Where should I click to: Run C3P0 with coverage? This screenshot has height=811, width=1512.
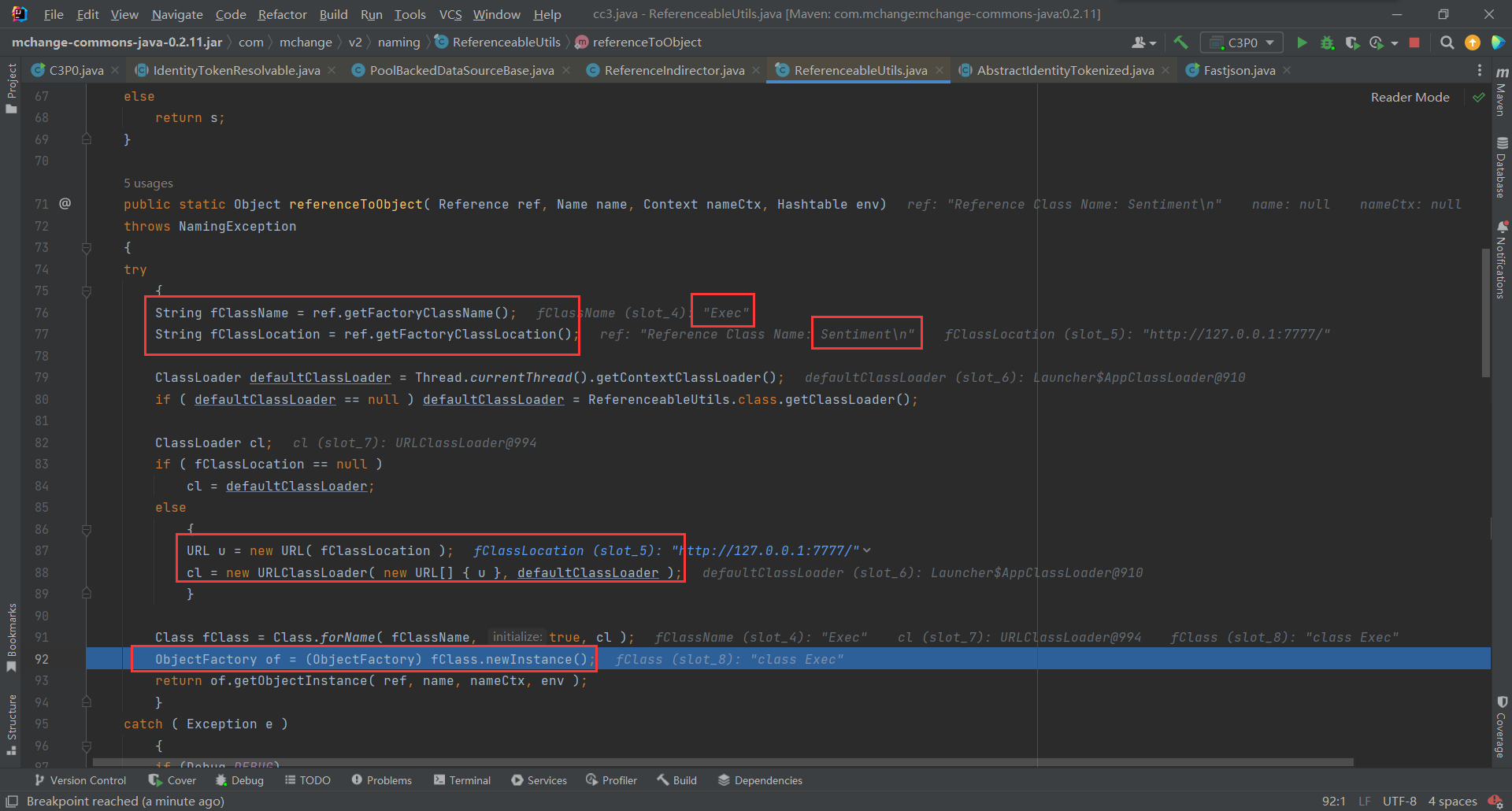1352,43
